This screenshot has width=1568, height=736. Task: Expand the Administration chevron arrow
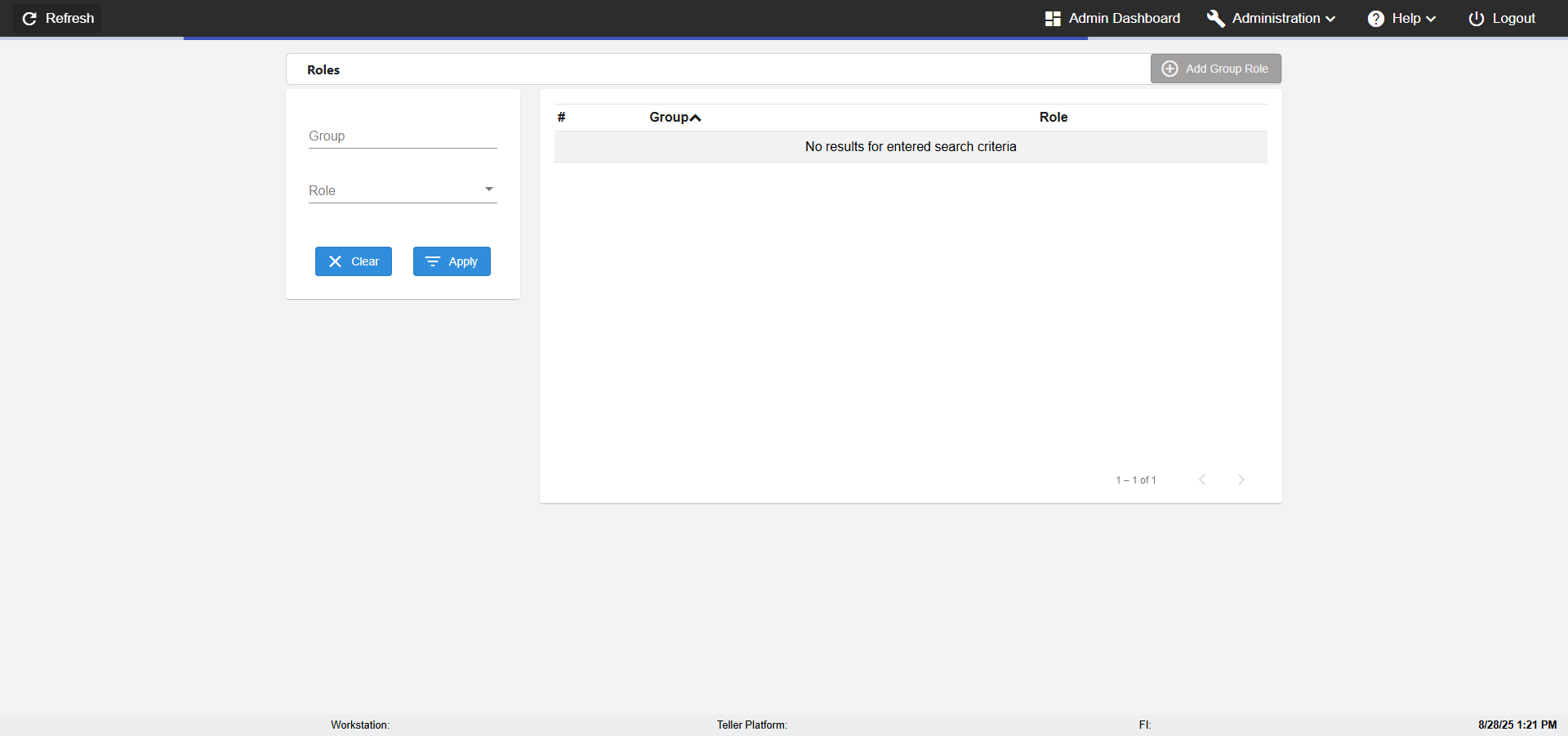pos(1330,19)
